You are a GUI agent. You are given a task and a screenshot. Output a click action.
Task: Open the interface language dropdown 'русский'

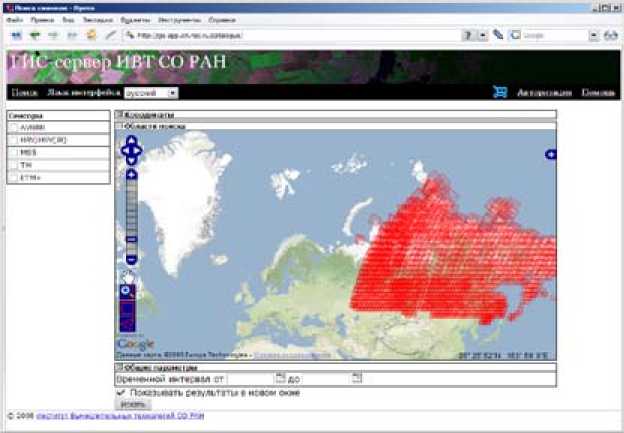[x=151, y=93]
